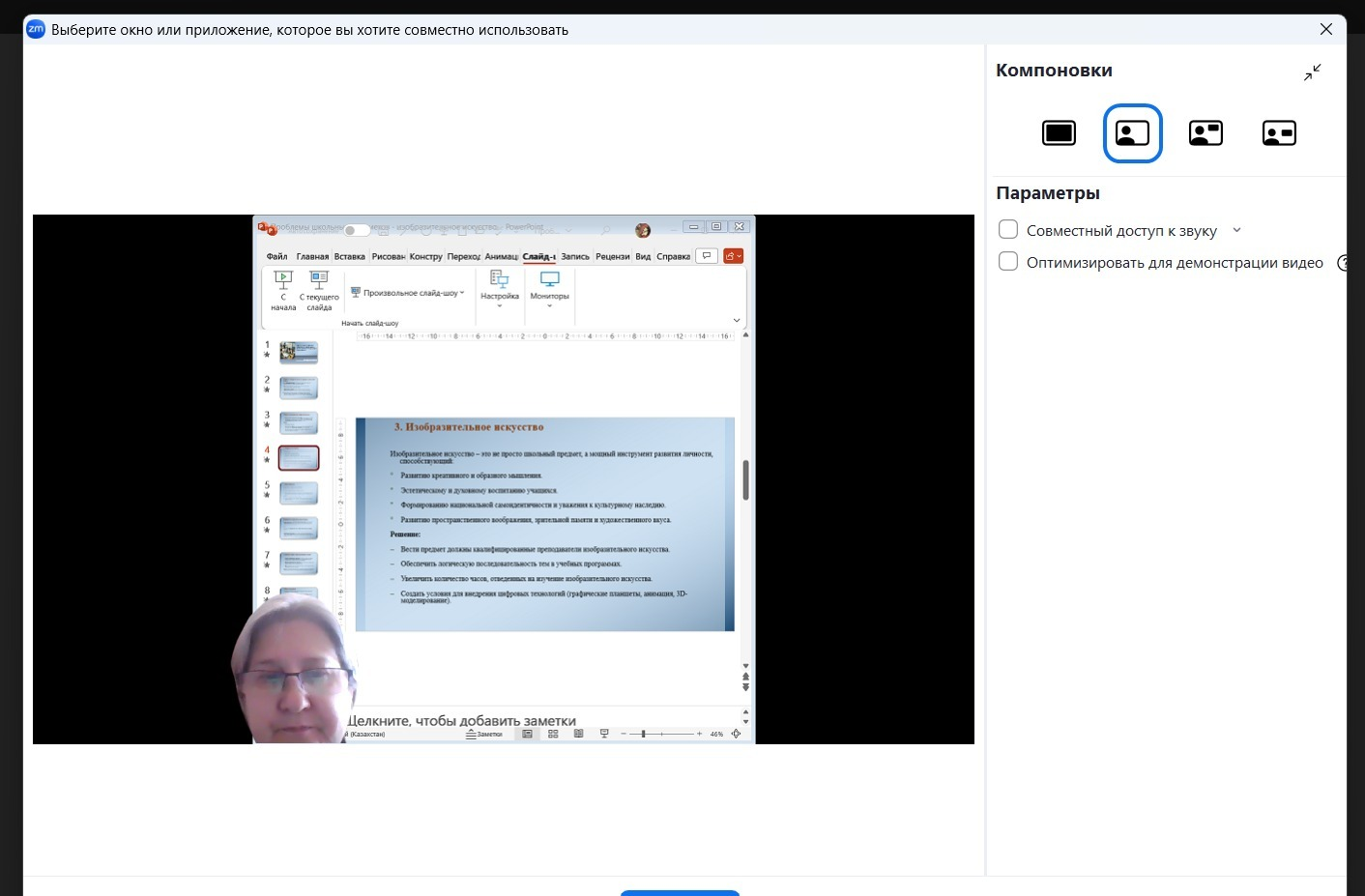1365x896 pixels.
Task: Click the Мониторы icon in the ribbon
Action: click(x=549, y=279)
